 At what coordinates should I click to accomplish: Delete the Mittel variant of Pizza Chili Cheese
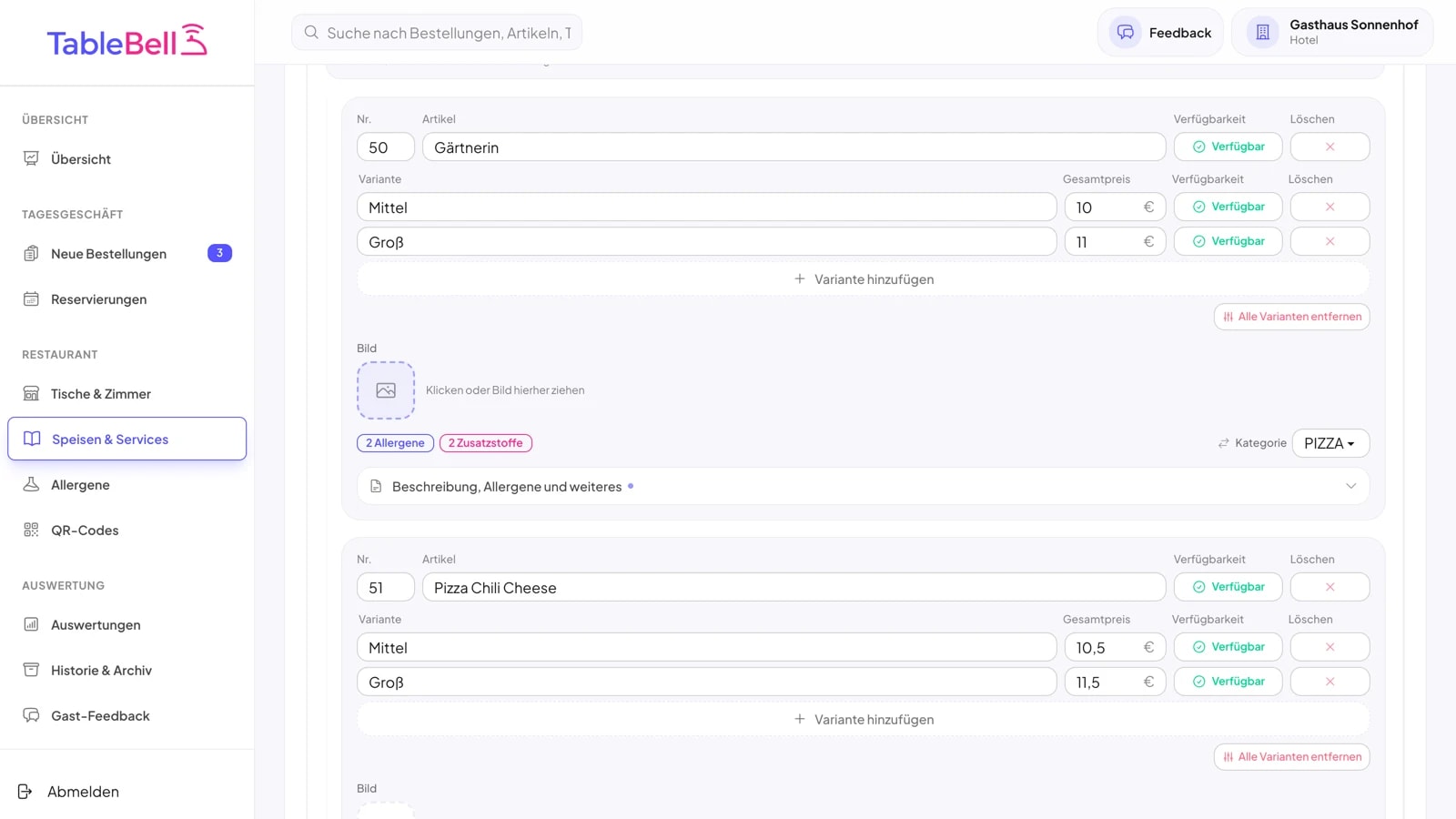(1330, 647)
